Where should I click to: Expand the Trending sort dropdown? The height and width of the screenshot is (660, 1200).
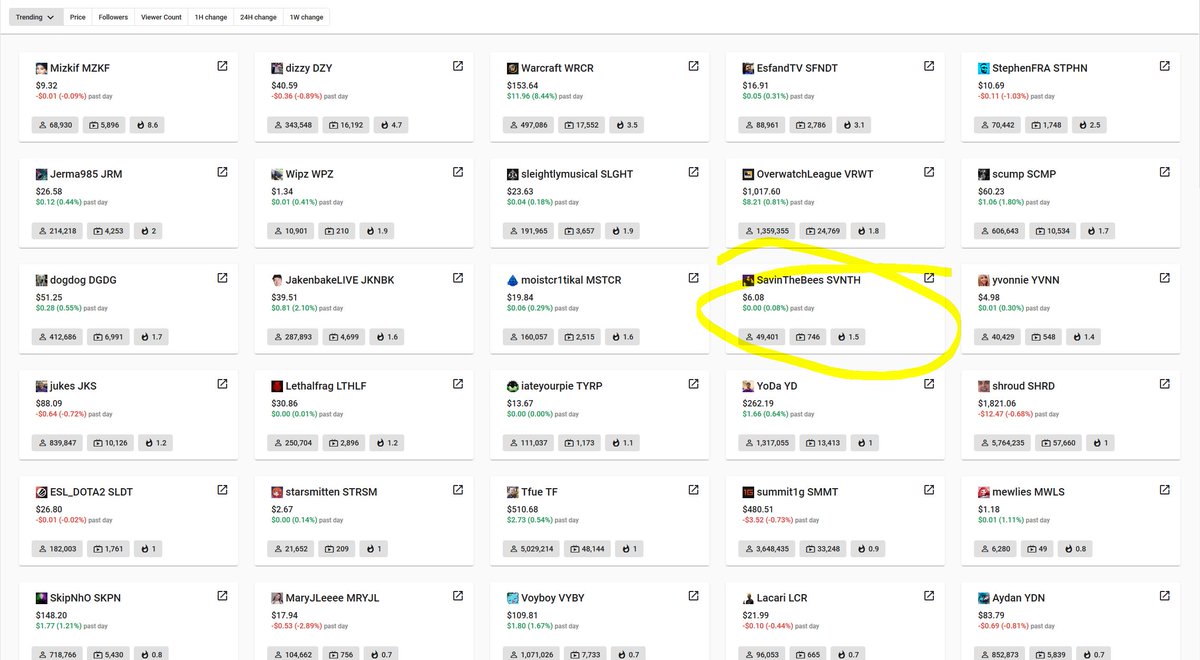tap(36, 17)
